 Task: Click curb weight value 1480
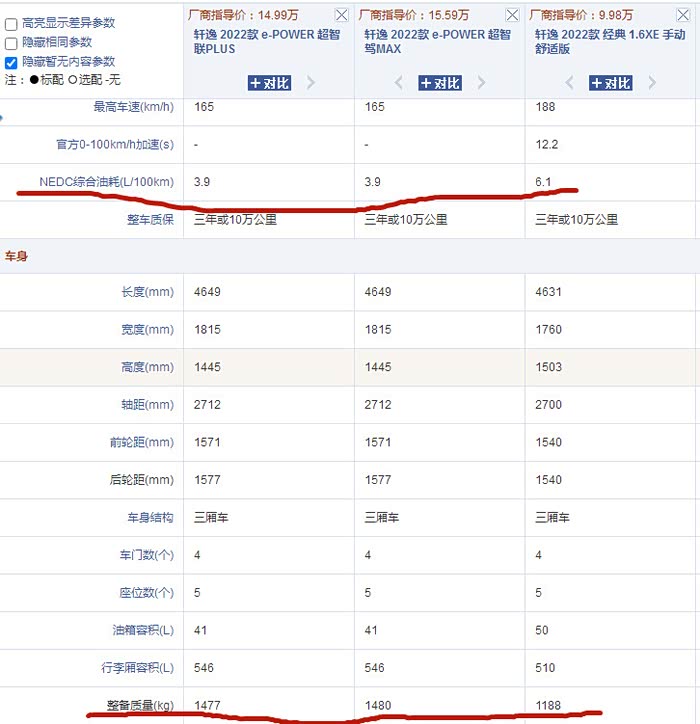tap(378, 705)
